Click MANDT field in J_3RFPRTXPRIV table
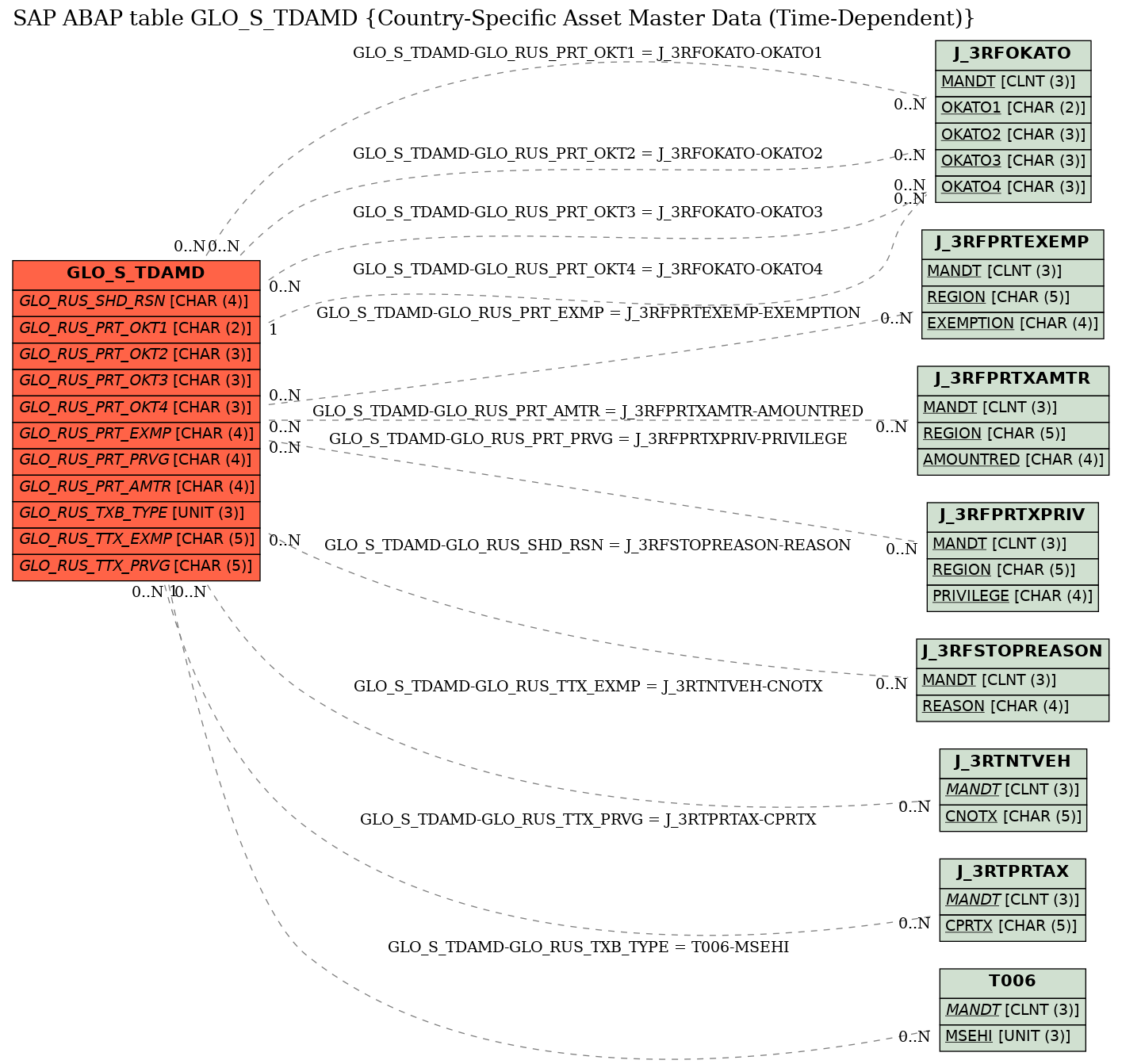The image size is (1122, 1064). click(1013, 545)
